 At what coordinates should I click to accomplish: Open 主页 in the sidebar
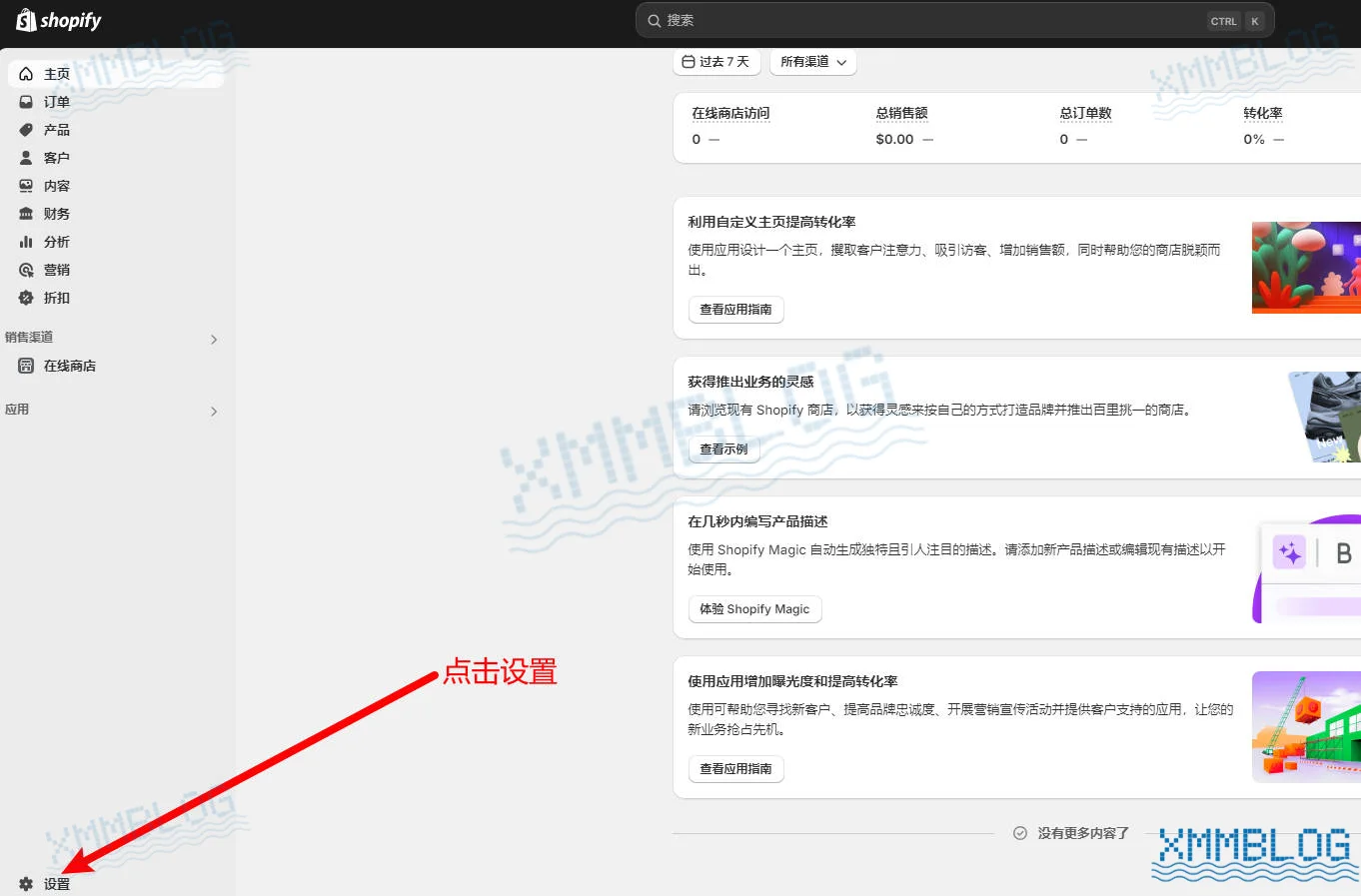(116, 74)
